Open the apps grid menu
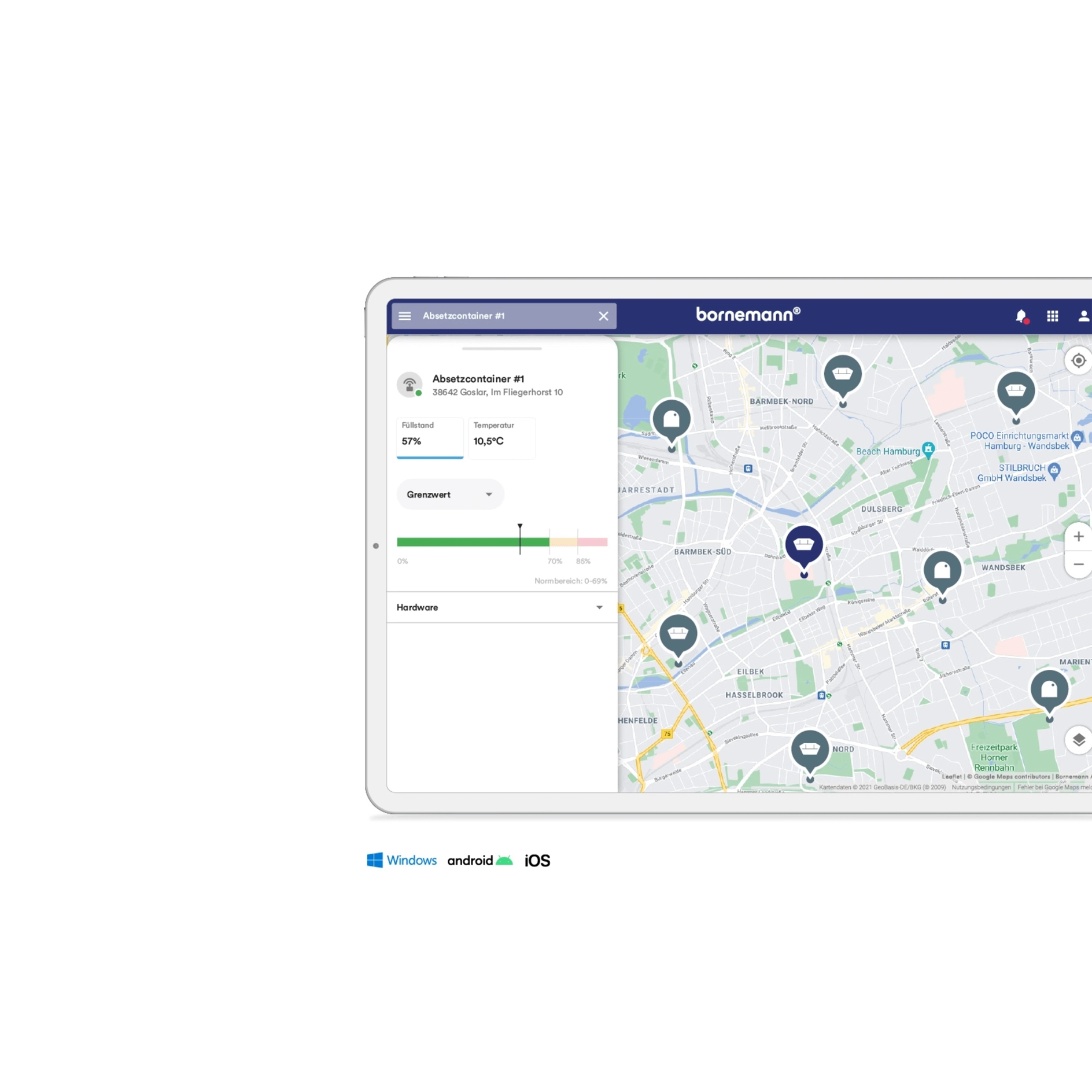The image size is (1092, 1092). point(1052,316)
